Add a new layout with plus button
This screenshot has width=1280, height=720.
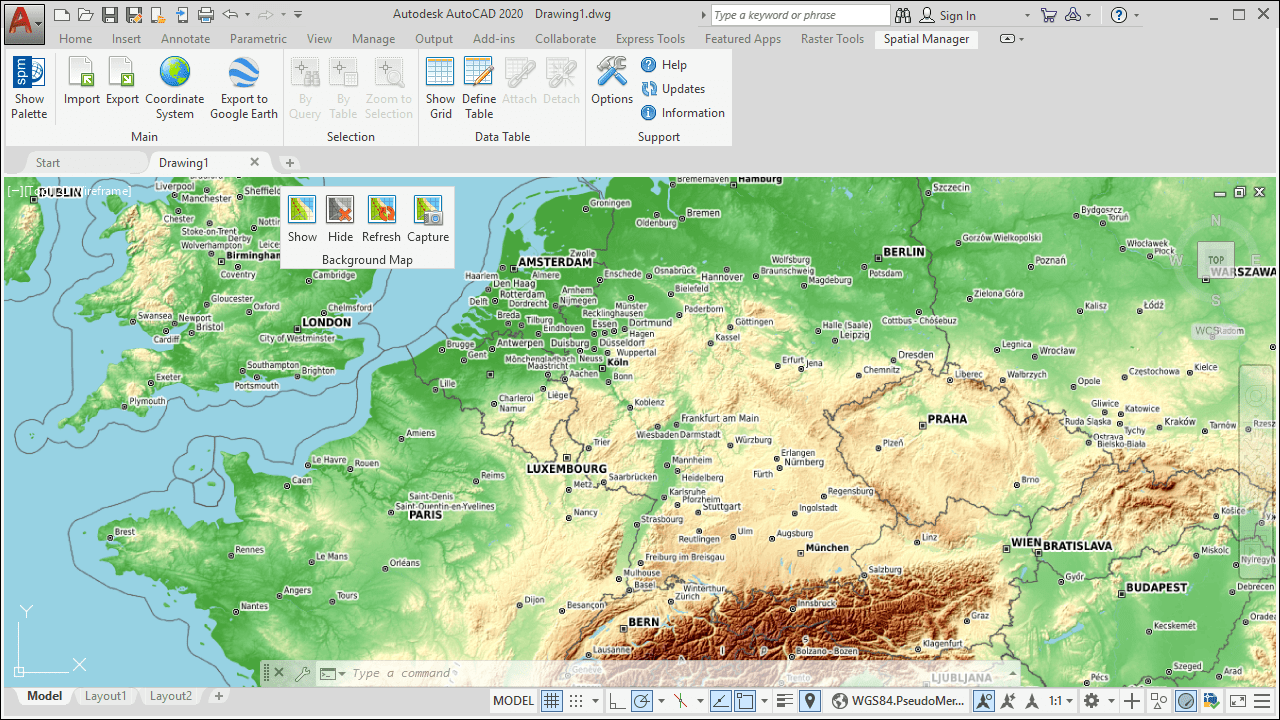(219, 696)
